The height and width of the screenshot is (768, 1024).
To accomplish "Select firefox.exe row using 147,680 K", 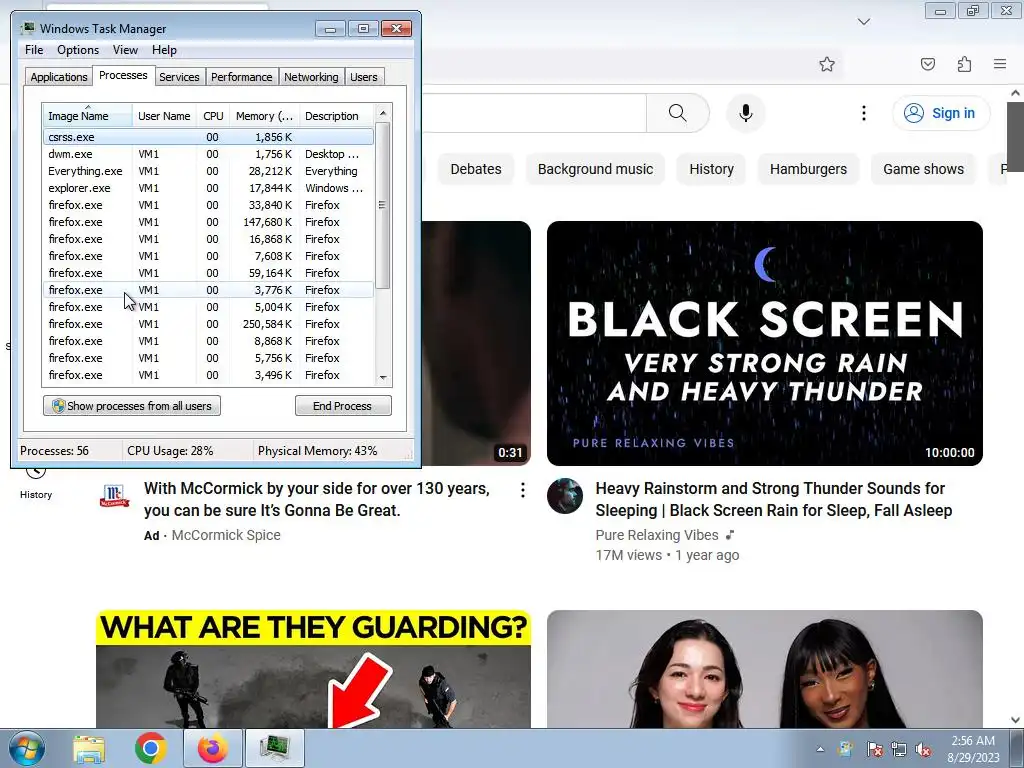I will (208, 222).
